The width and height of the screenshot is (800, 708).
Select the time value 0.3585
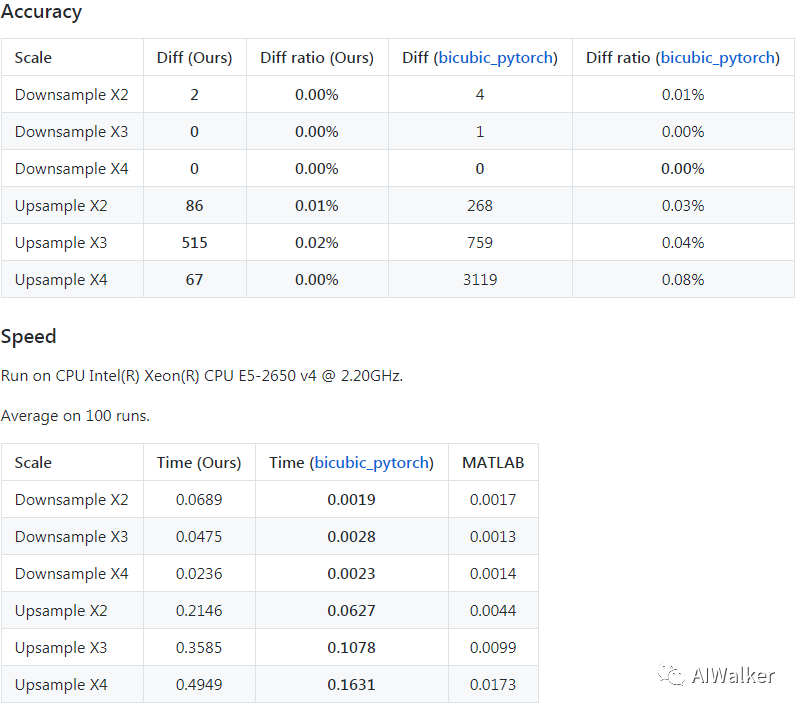tap(199, 648)
